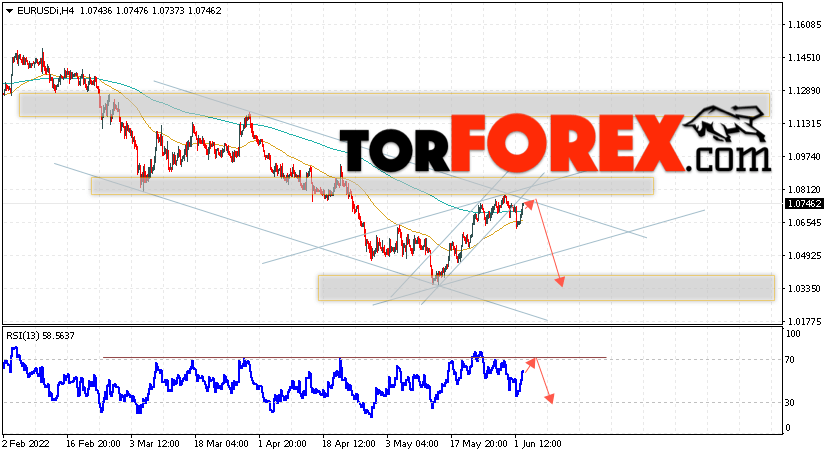Select the 1.12890 price axis label
828x455 pixels.
[804, 91]
